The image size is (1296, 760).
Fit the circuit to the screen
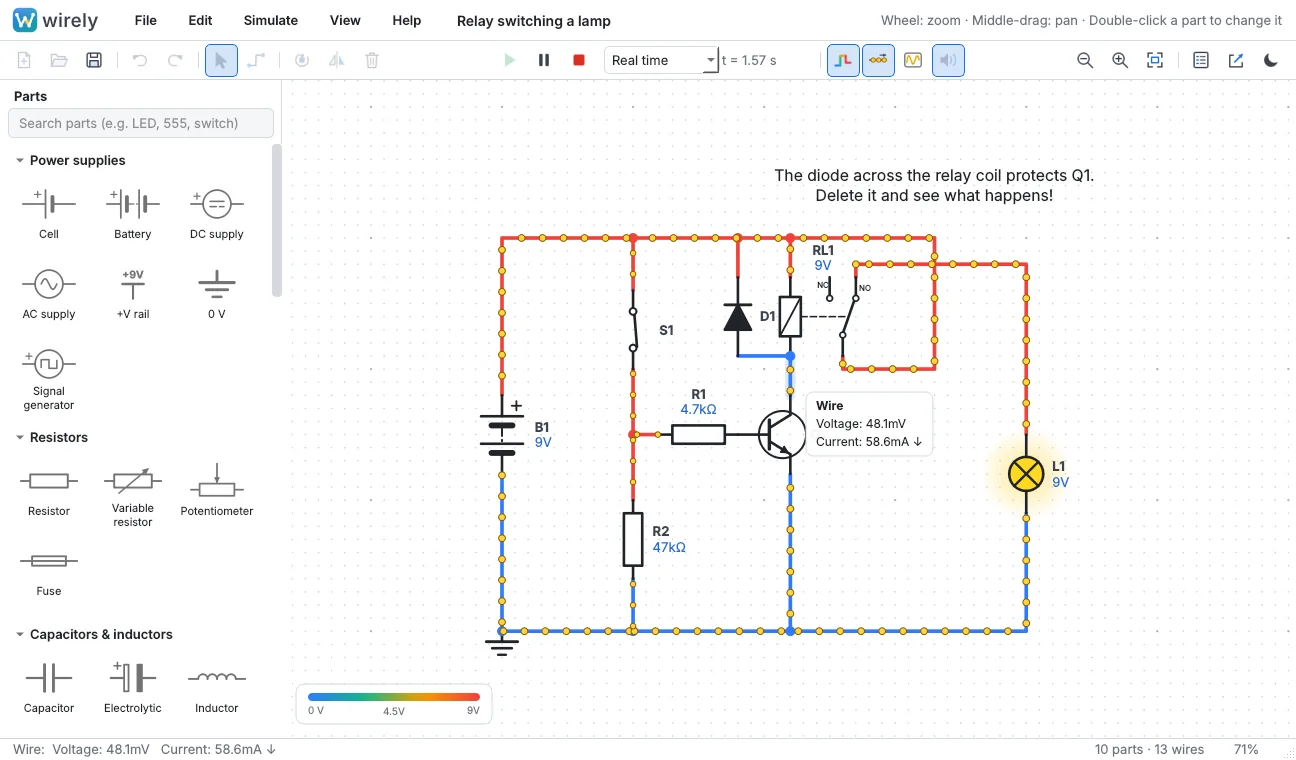1155,60
